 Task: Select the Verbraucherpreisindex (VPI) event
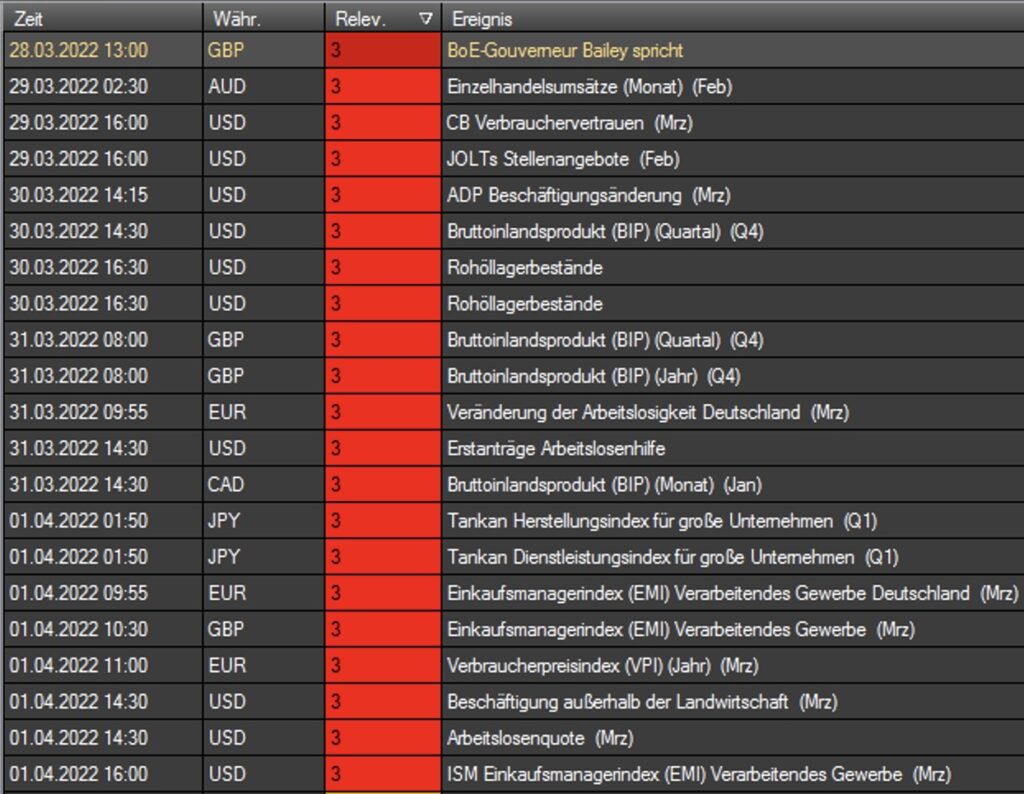[602, 665]
